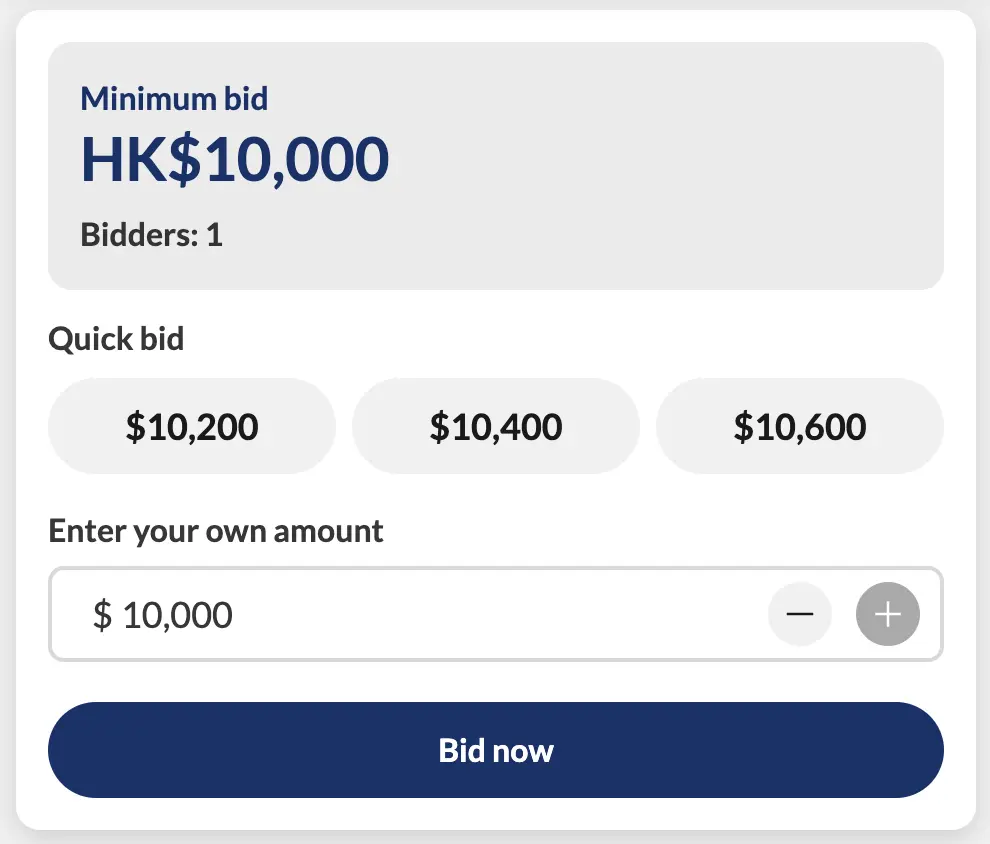Choose the $10,400 quick bid option

[x=496, y=427]
